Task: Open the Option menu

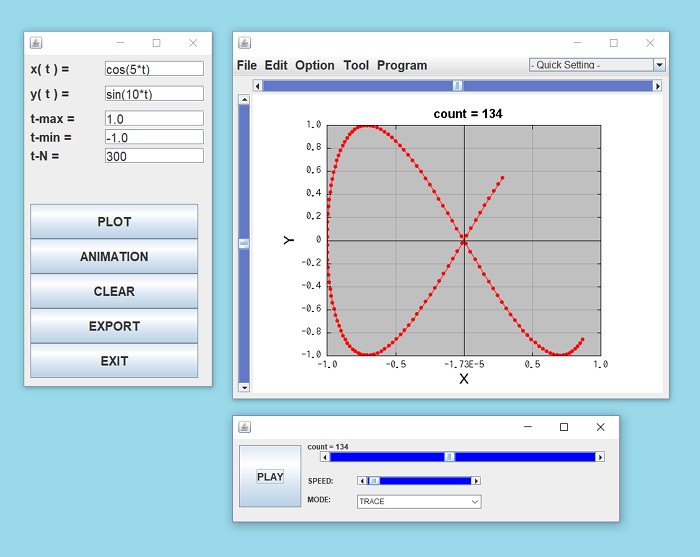Action: (315, 66)
